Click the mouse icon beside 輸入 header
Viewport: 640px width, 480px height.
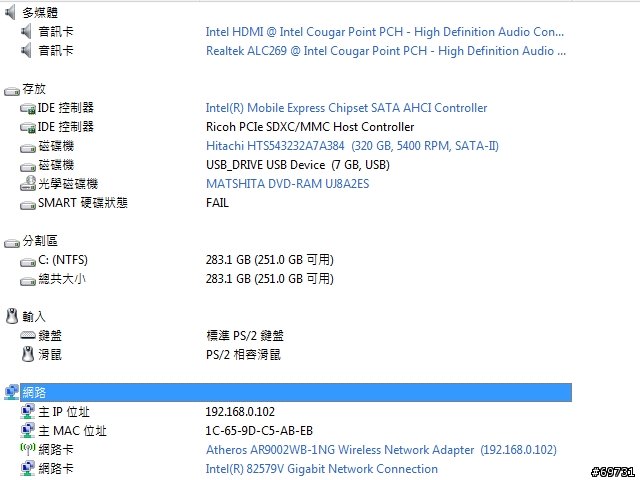pyautogui.click(x=12, y=316)
